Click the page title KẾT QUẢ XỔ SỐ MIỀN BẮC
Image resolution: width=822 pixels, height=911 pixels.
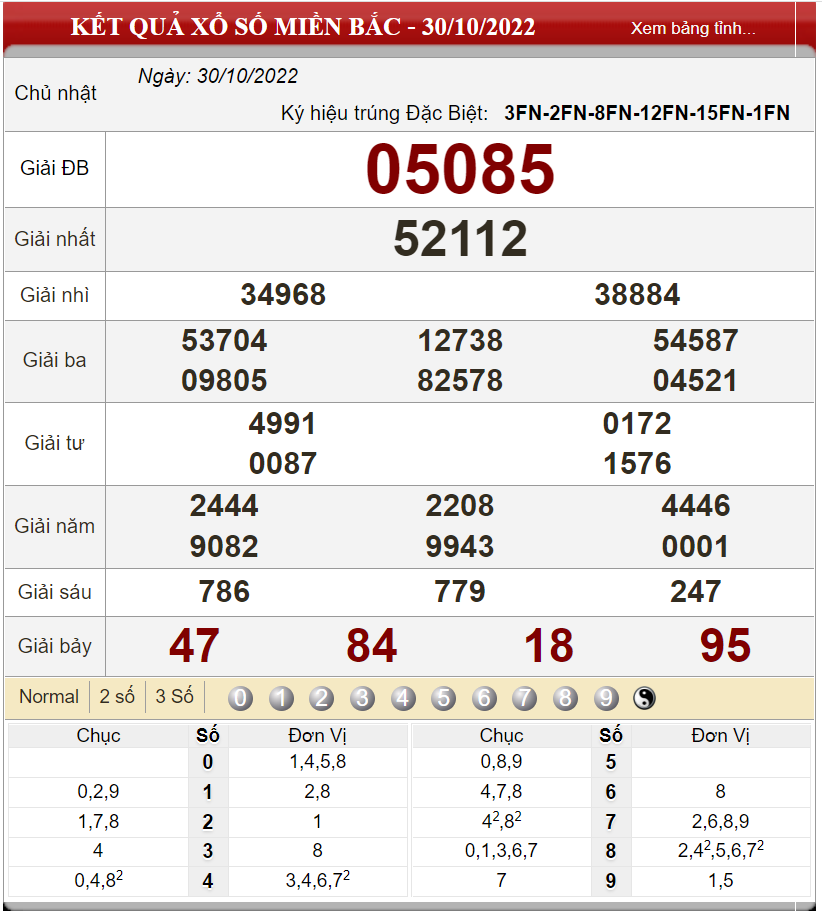pos(236,27)
